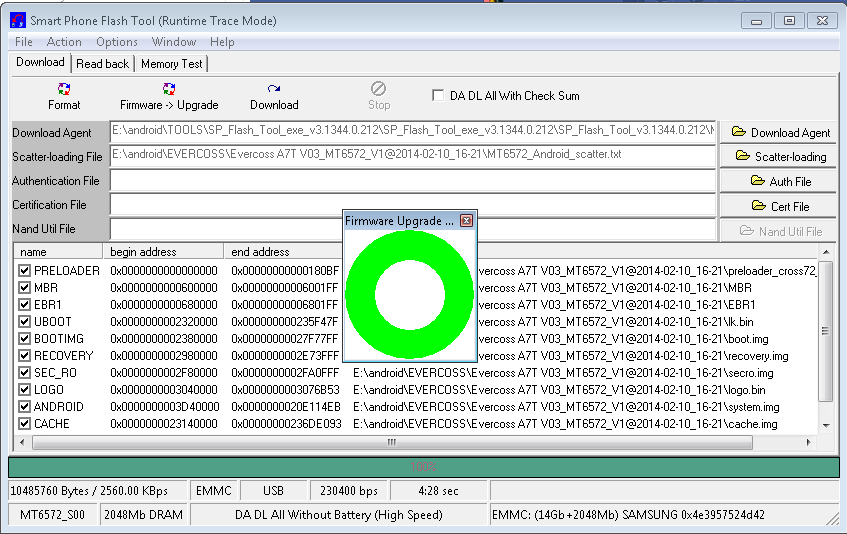The width and height of the screenshot is (847, 534).
Task: Click the 100% progress bar
Action: click(424, 467)
